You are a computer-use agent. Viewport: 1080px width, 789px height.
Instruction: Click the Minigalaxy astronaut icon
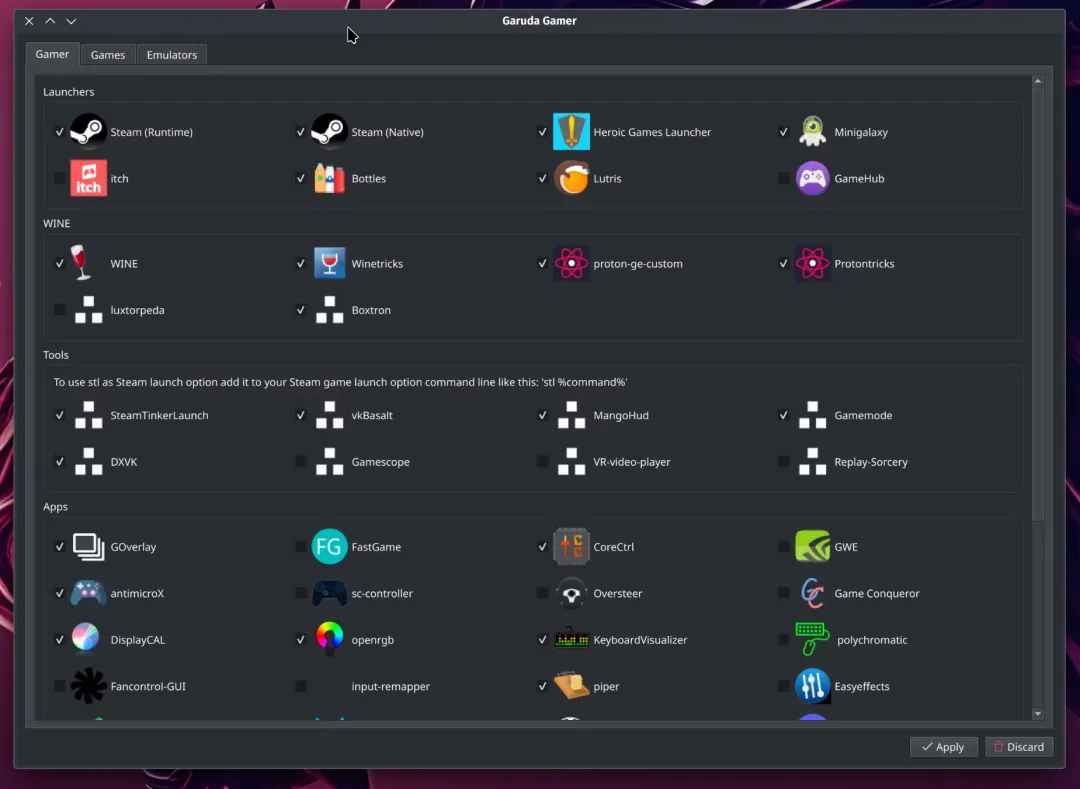coord(812,132)
